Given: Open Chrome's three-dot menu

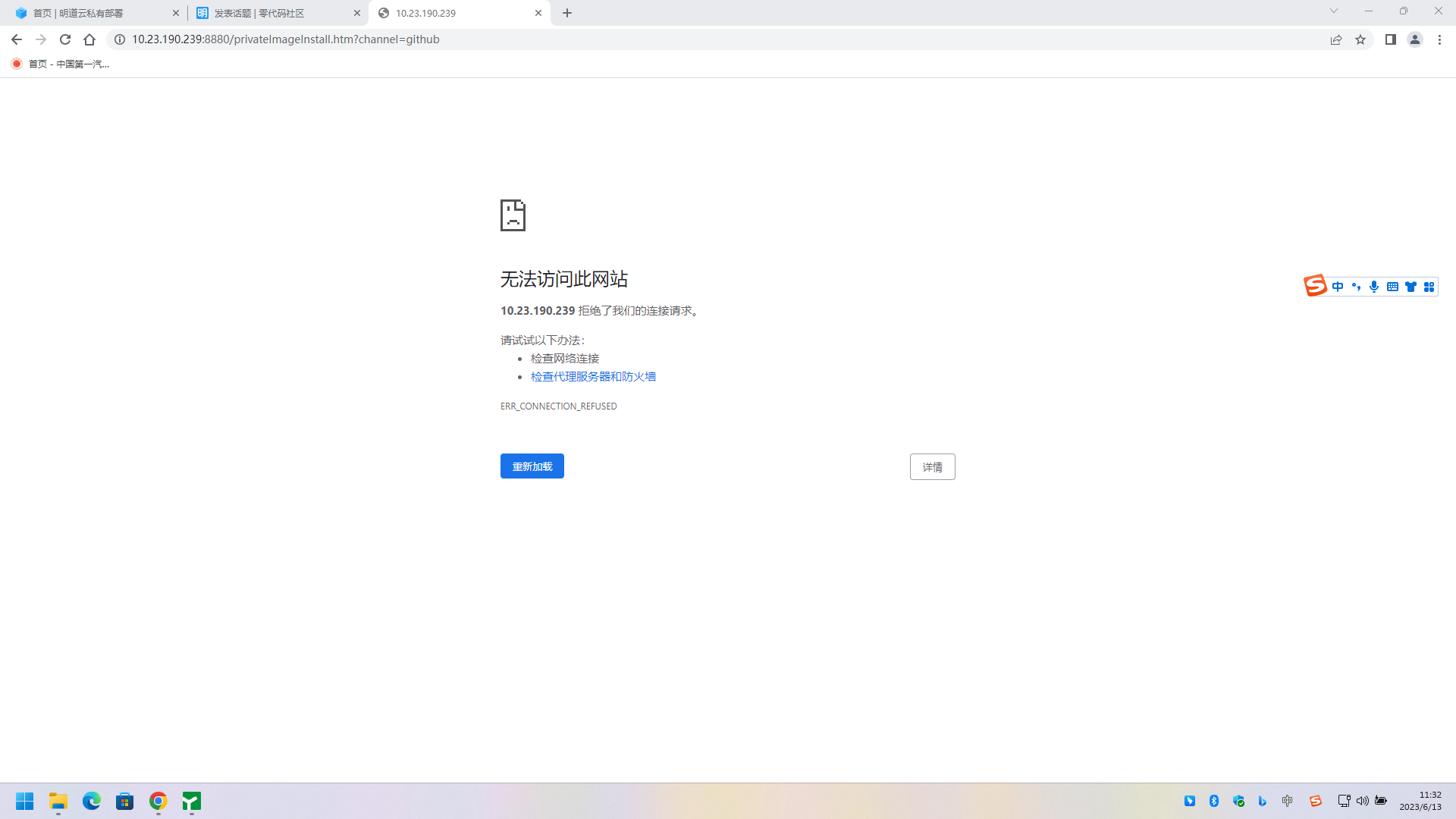Looking at the screenshot, I should [1440, 39].
